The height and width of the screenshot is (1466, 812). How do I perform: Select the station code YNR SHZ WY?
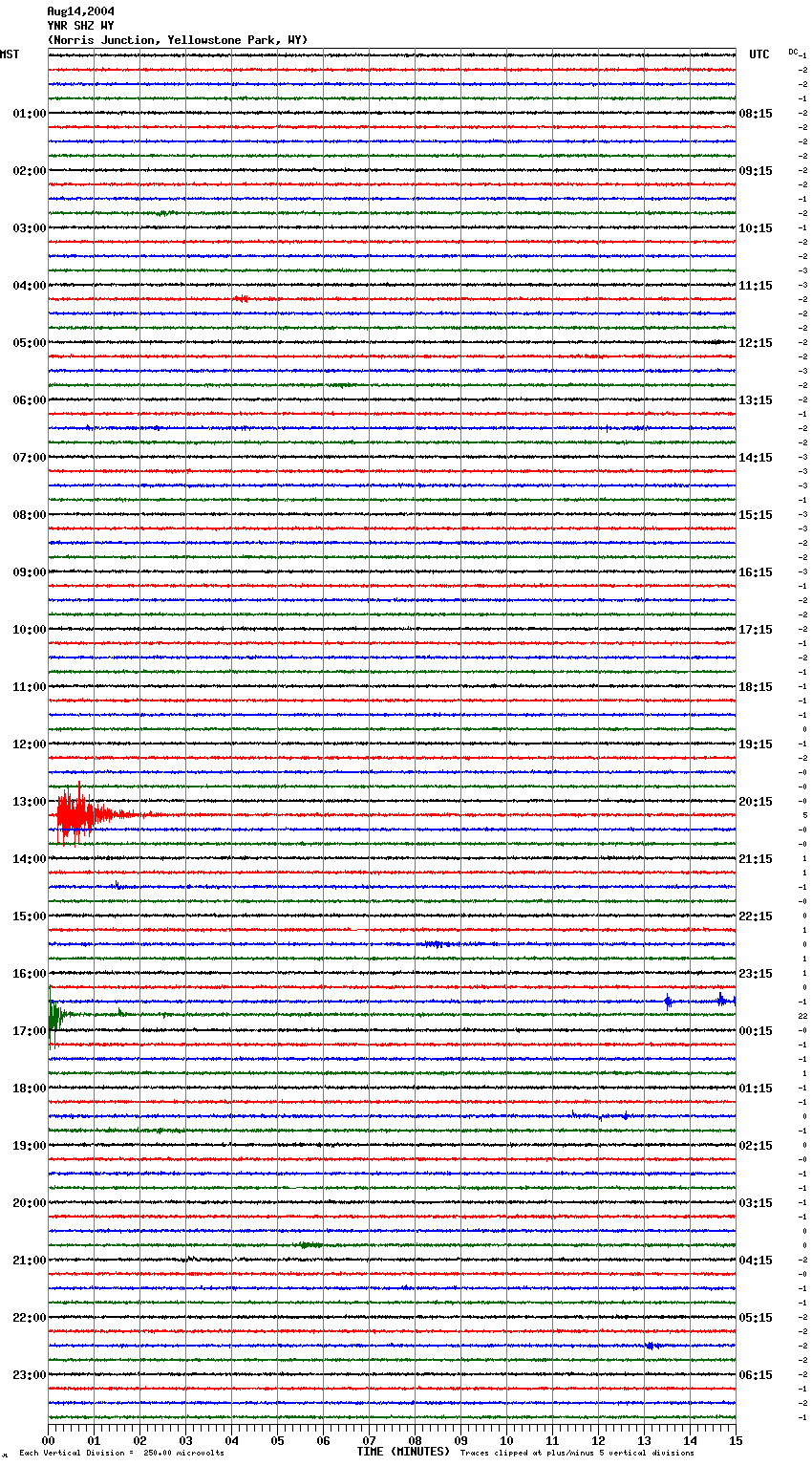point(80,26)
